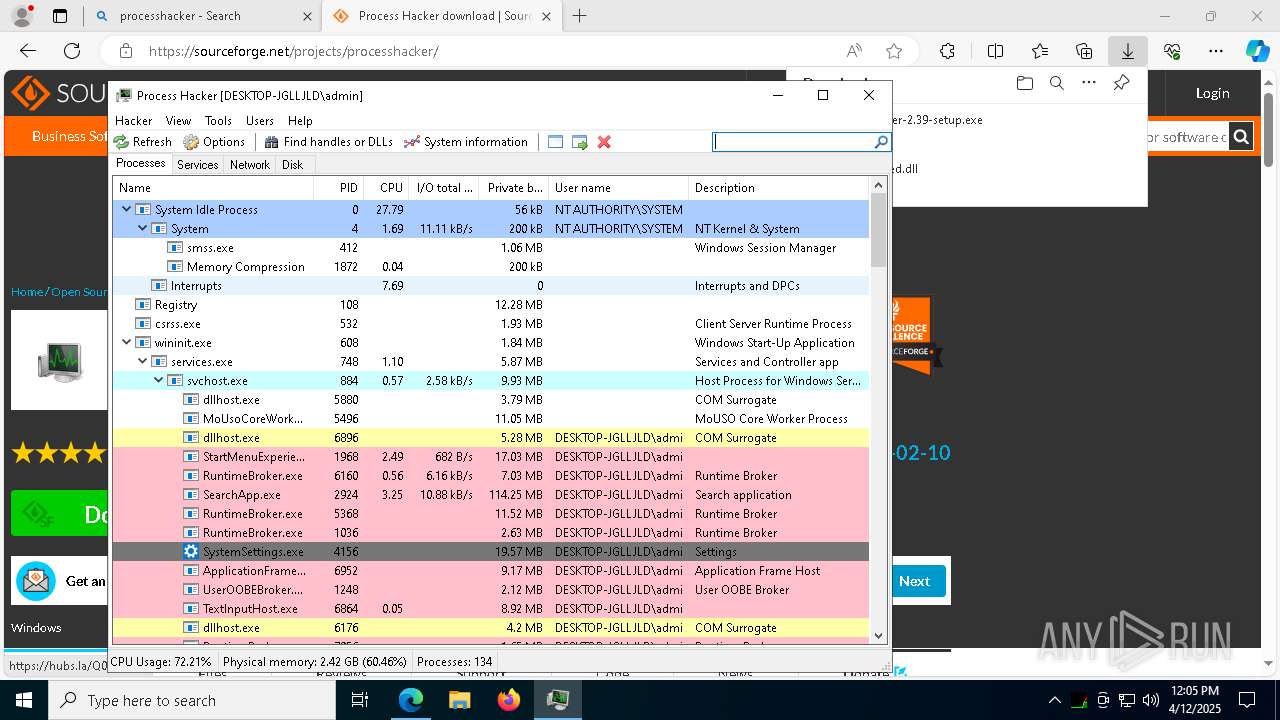Open the Hacker menu
This screenshot has height=720, width=1280.
(133, 120)
